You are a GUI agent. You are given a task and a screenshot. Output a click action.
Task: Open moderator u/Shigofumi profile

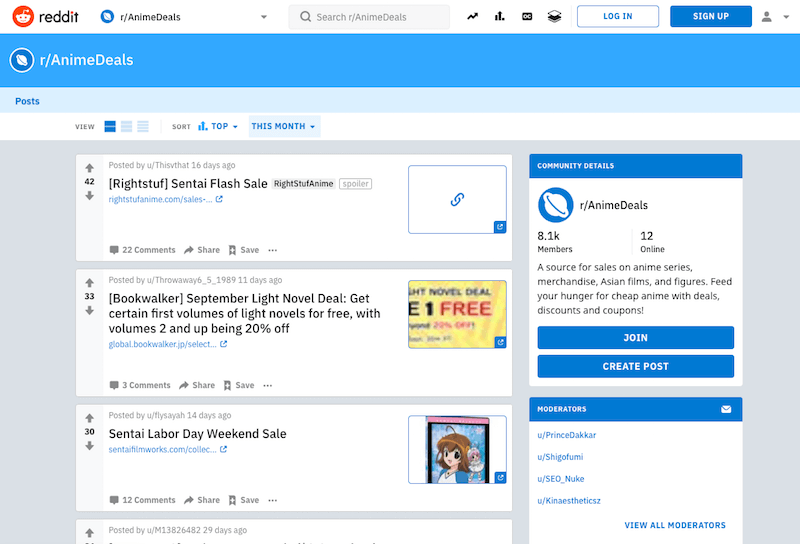point(560,457)
